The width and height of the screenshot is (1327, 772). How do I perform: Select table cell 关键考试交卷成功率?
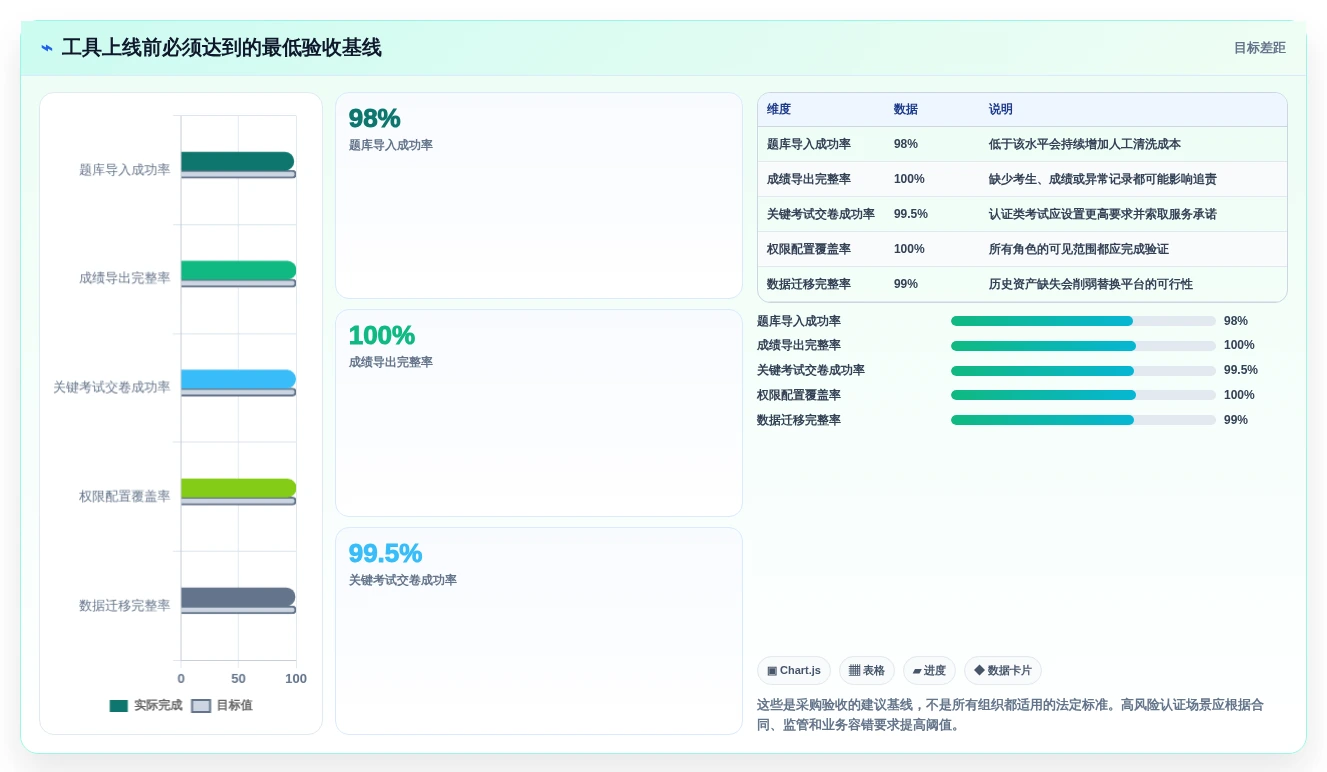(821, 214)
